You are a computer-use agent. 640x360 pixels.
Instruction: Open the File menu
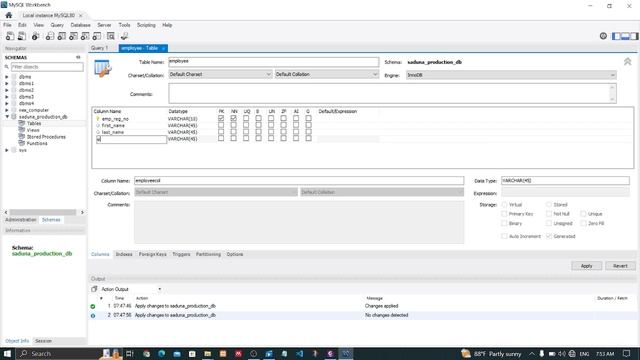point(7,25)
